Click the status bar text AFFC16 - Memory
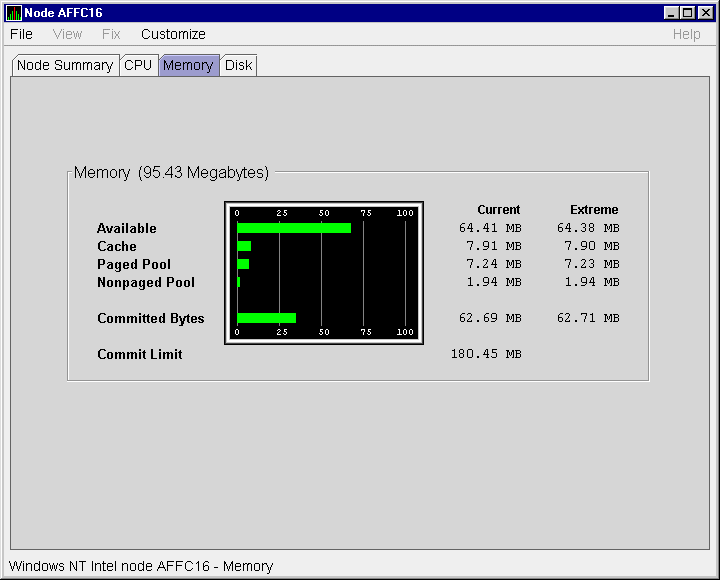 pyautogui.click(x=215, y=566)
